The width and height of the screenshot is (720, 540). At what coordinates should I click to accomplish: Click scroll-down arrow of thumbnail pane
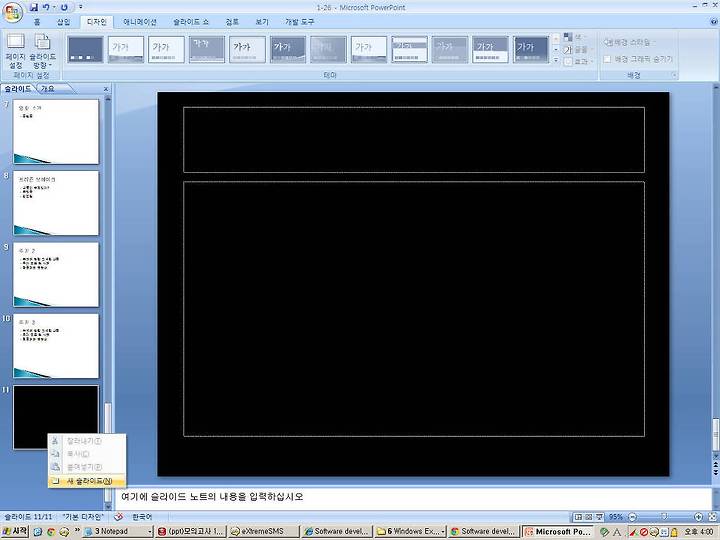pos(108,506)
